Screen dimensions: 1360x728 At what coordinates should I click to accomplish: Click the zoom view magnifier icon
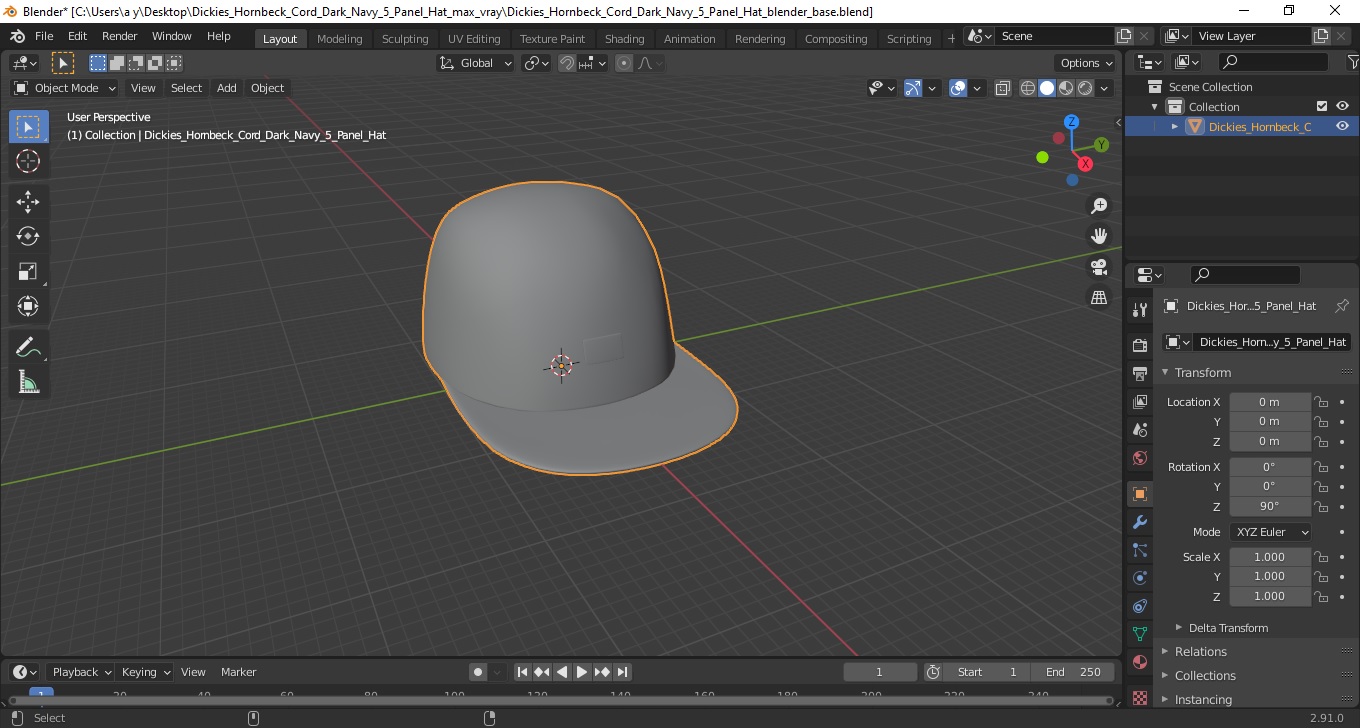pyautogui.click(x=1099, y=205)
